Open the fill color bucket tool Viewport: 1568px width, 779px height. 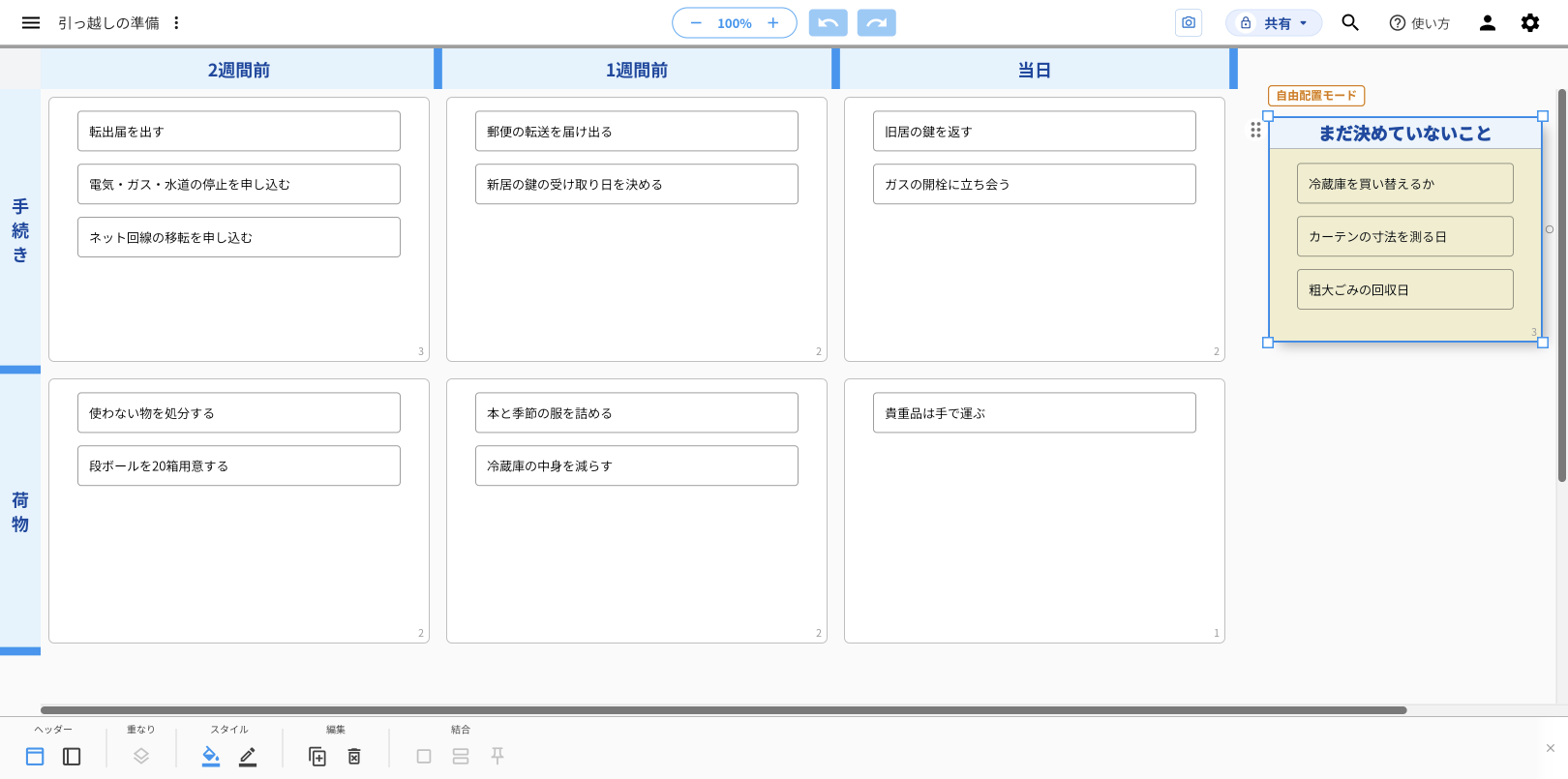point(211,756)
